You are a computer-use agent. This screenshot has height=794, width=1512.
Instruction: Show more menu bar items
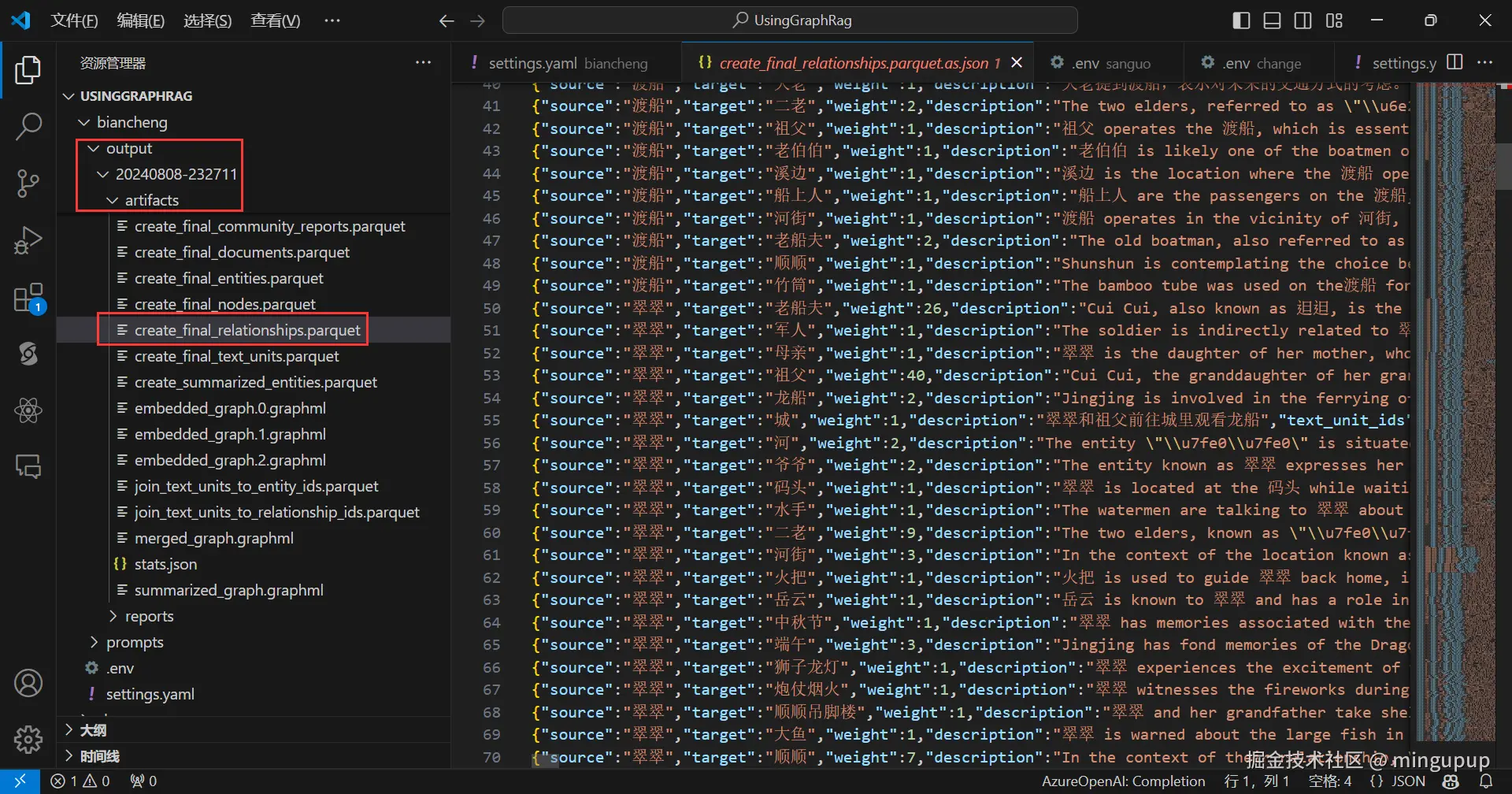pos(332,20)
